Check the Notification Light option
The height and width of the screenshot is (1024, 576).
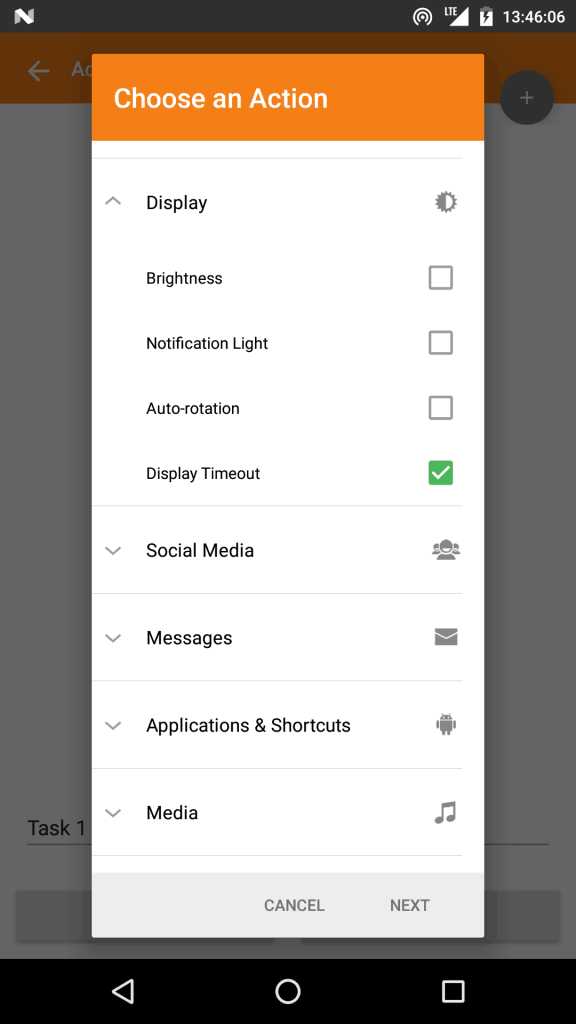441,343
